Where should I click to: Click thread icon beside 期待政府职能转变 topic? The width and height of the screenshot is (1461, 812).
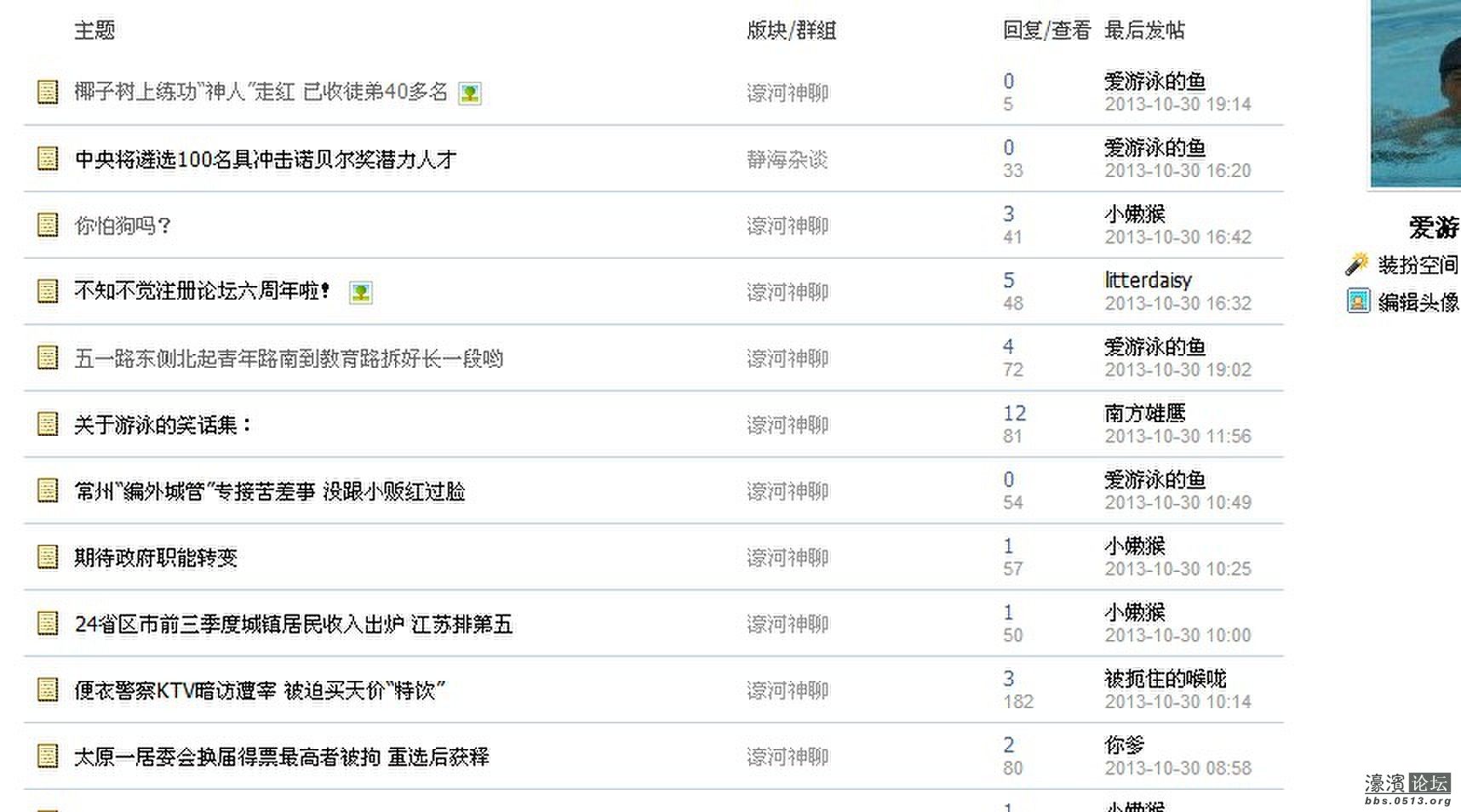tap(46, 557)
